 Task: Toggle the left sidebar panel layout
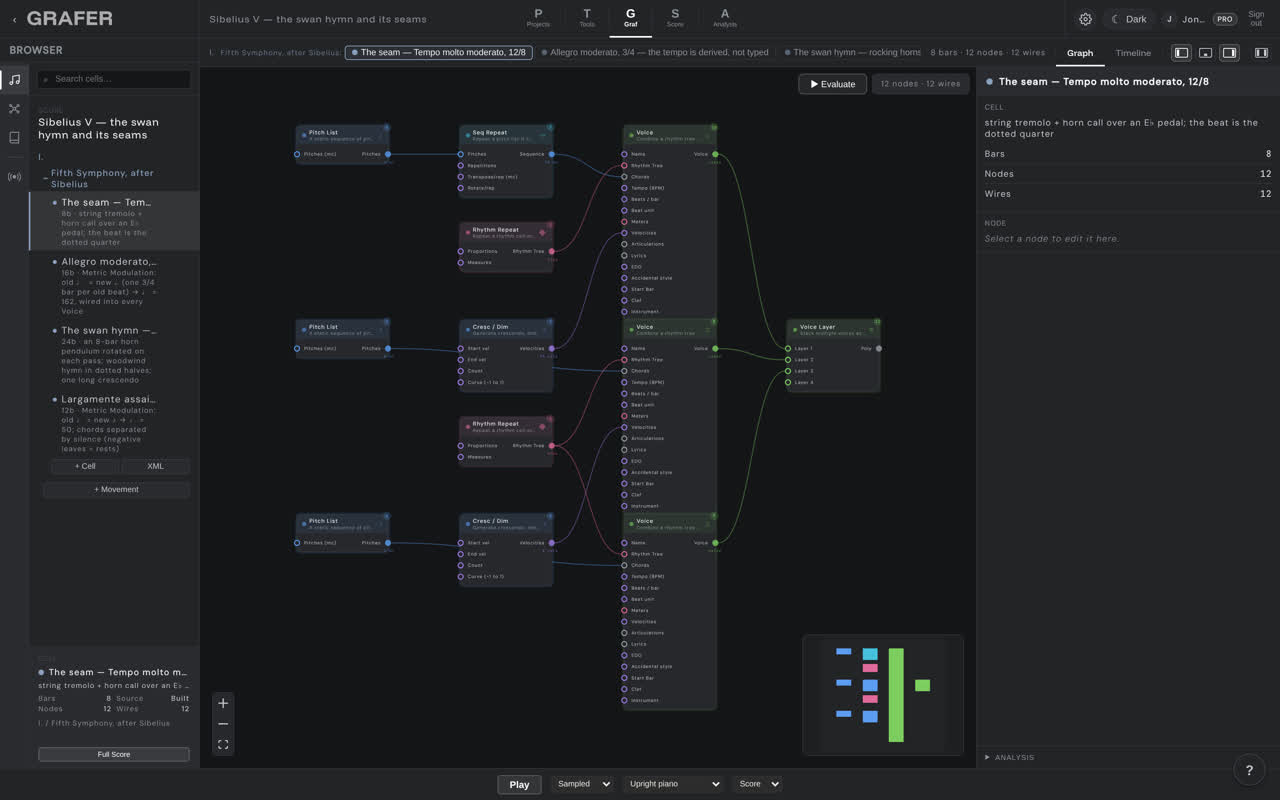click(x=1181, y=53)
